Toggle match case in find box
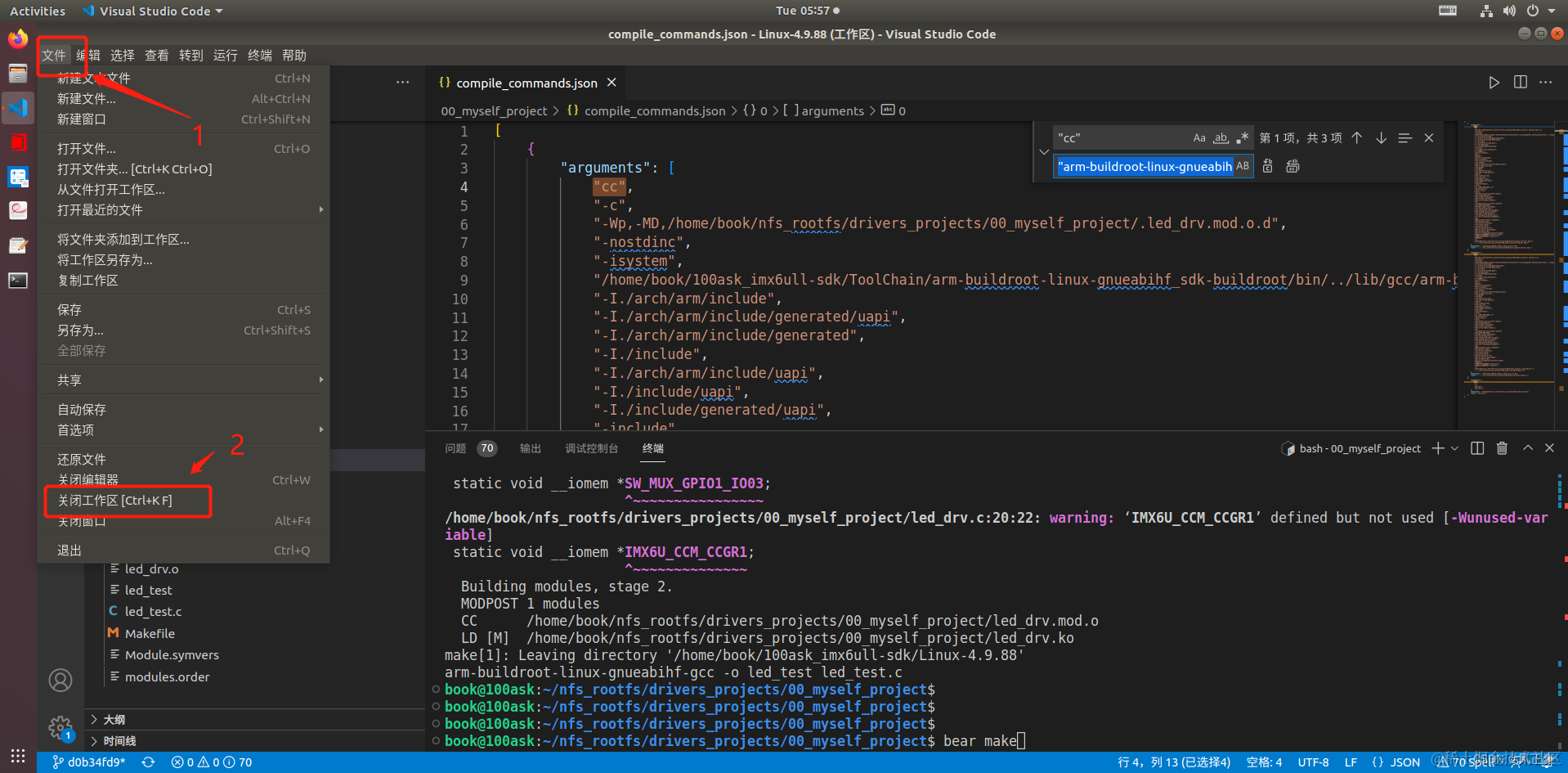This screenshot has width=1568, height=773. [1199, 138]
